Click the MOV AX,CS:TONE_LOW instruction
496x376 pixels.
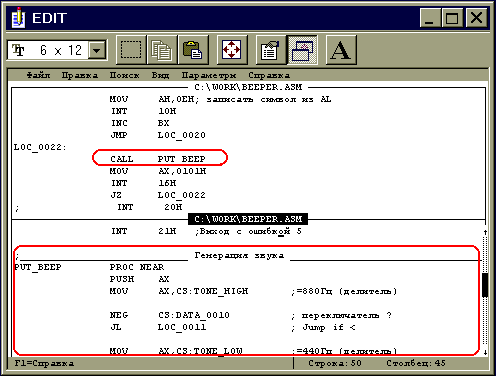(176, 351)
